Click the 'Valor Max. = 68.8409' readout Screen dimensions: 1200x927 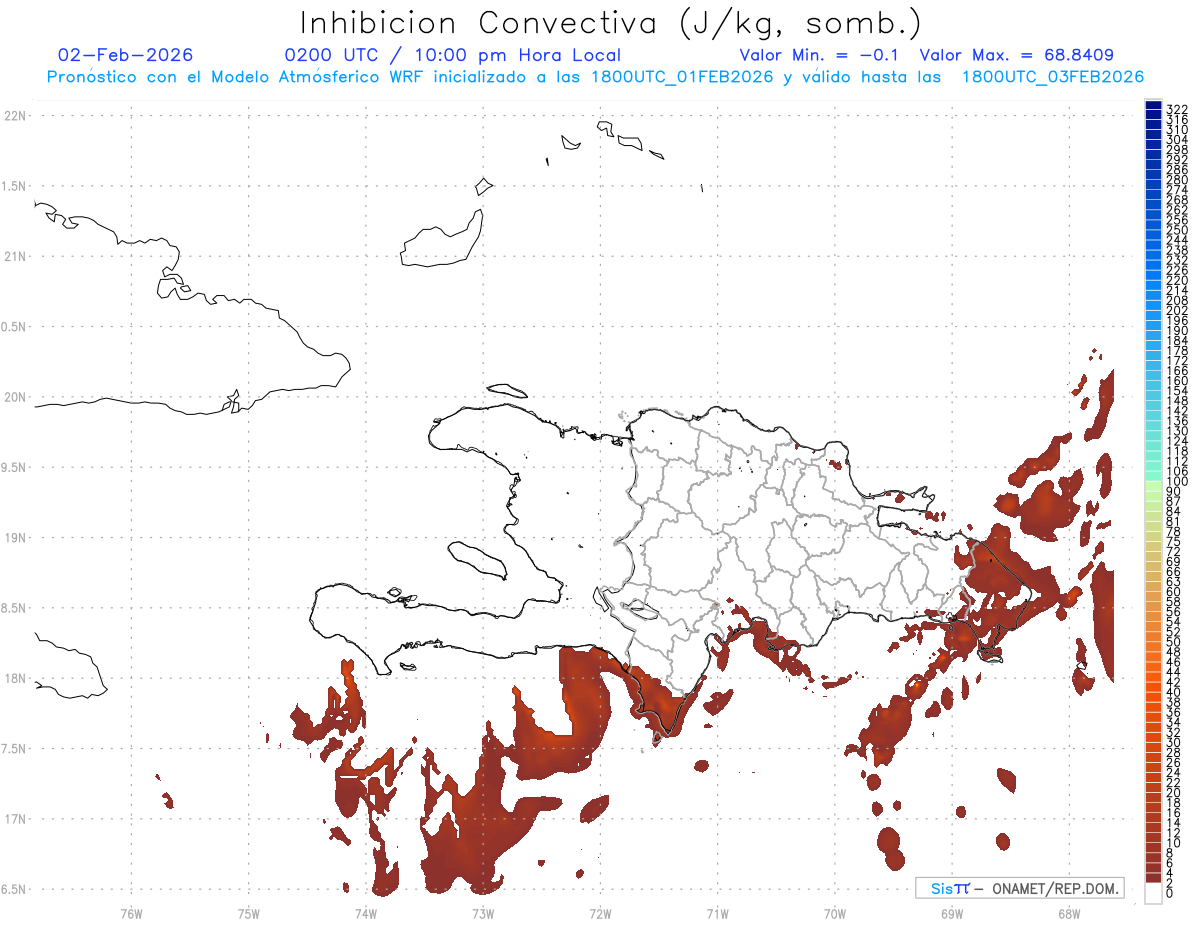tap(1016, 55)
